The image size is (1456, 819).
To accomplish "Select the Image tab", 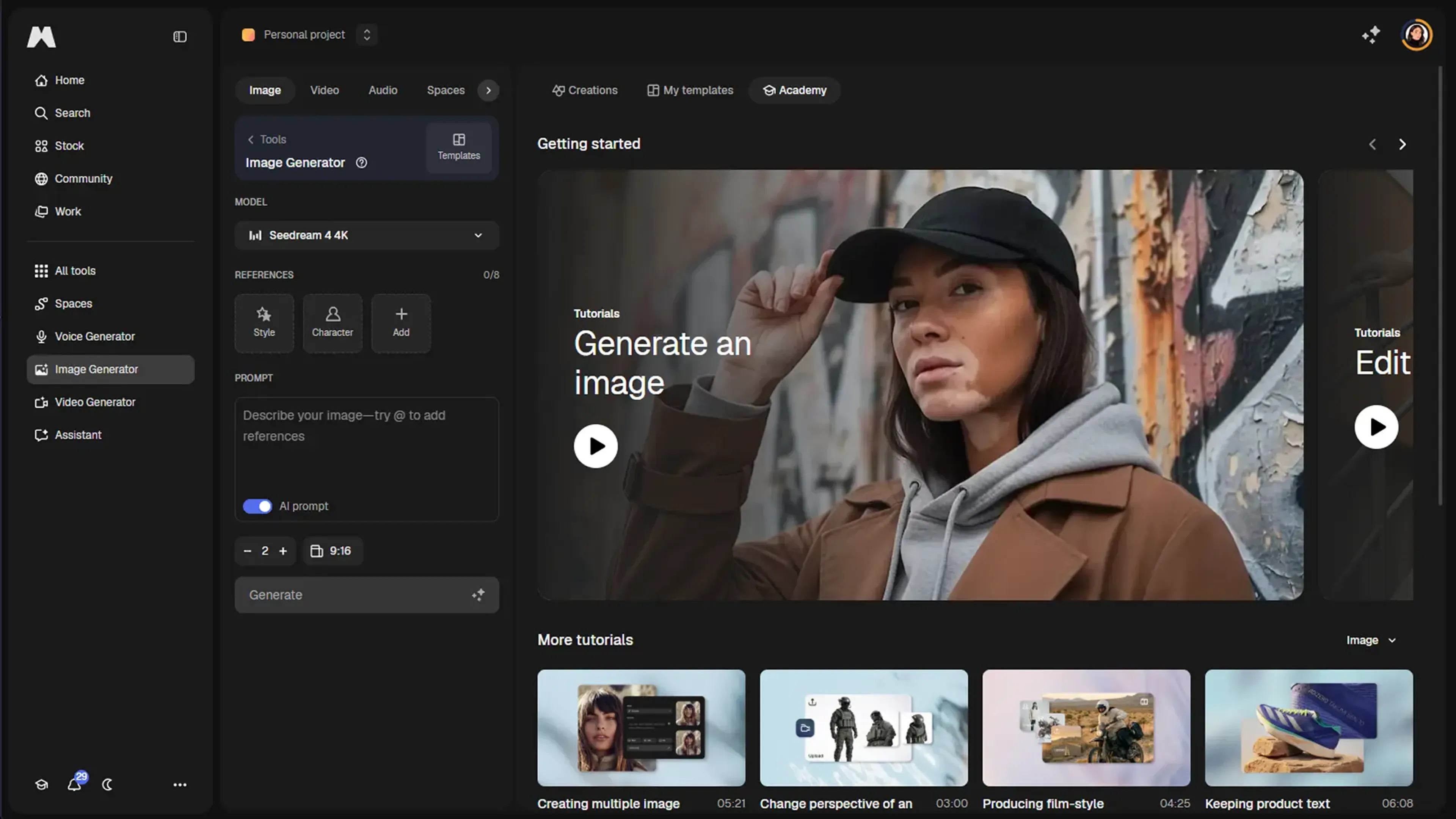I will pyautogui.click(x=265, y=91).
